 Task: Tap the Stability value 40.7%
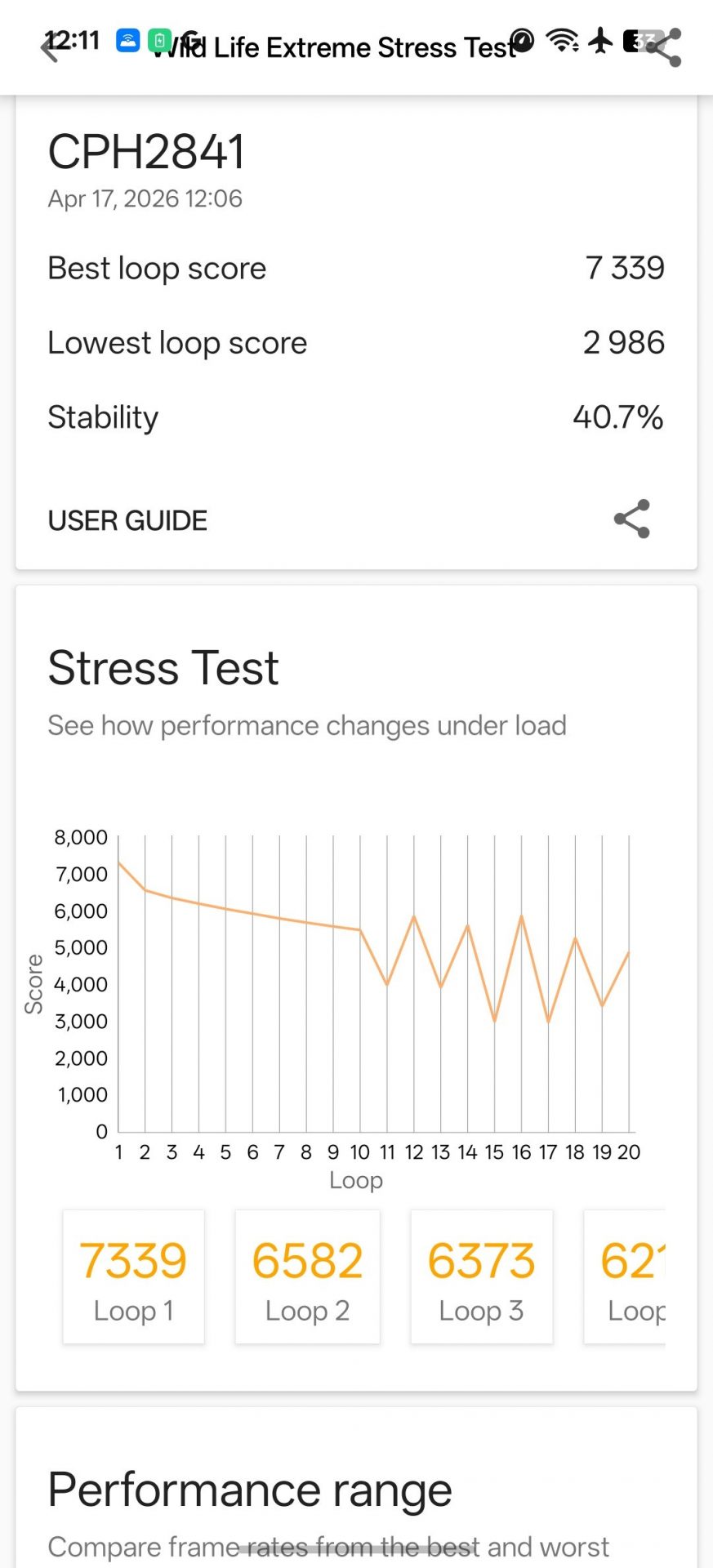617,417
